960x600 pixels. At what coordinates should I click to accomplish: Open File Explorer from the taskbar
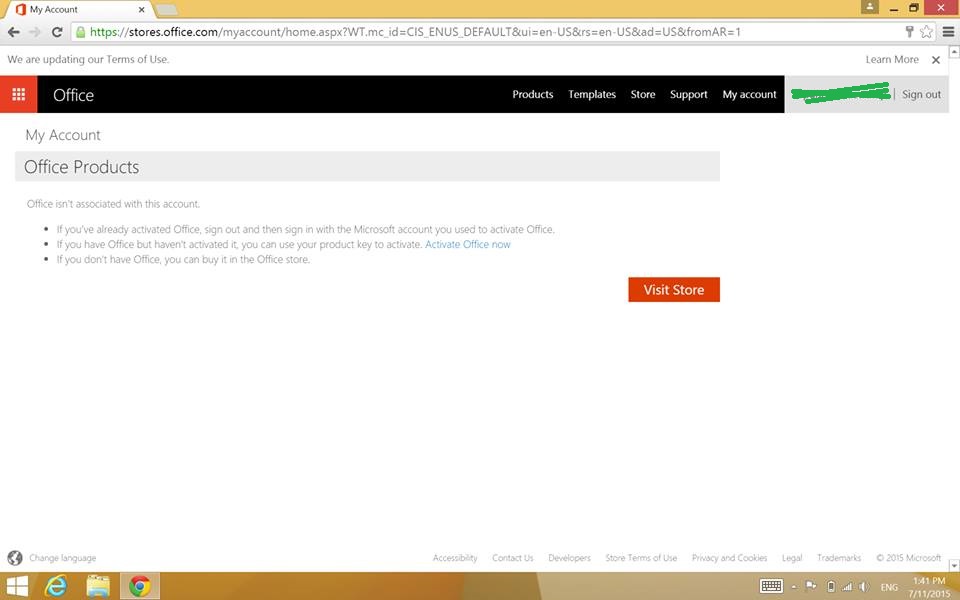point(98,587)
